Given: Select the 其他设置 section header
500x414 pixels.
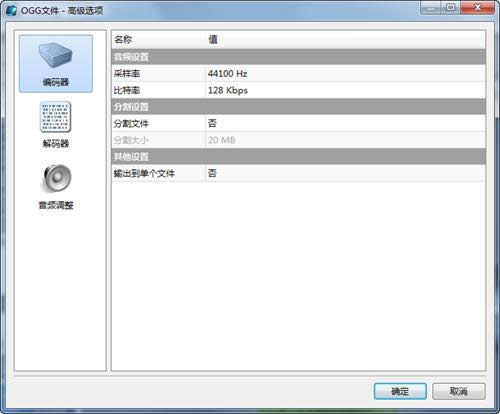Looking at the screenshot, I should pos(298,156).
